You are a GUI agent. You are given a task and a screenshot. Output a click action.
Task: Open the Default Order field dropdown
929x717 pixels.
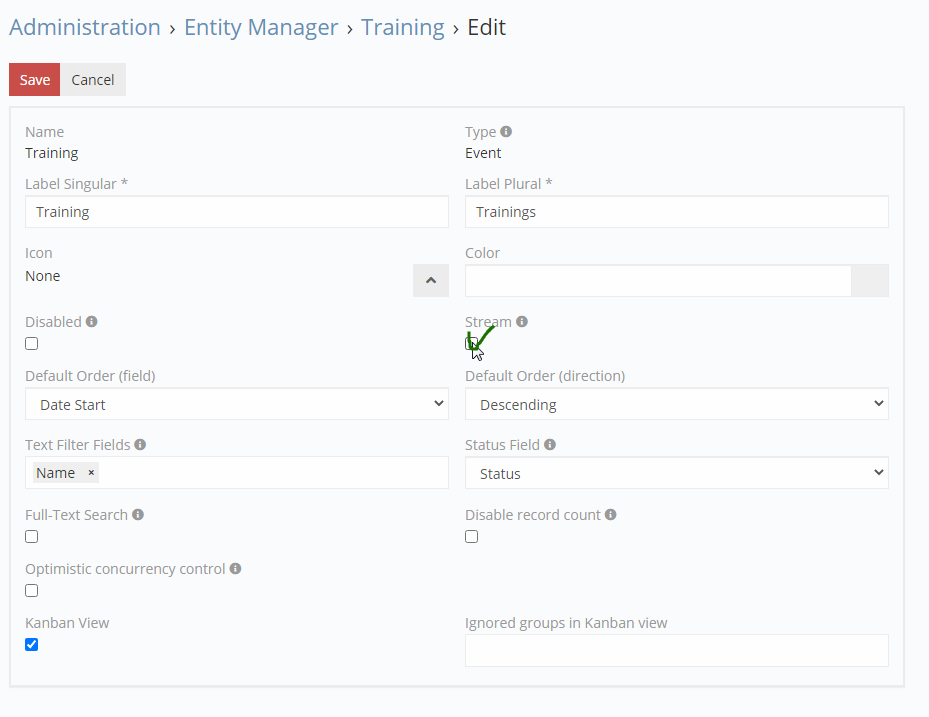237,405
